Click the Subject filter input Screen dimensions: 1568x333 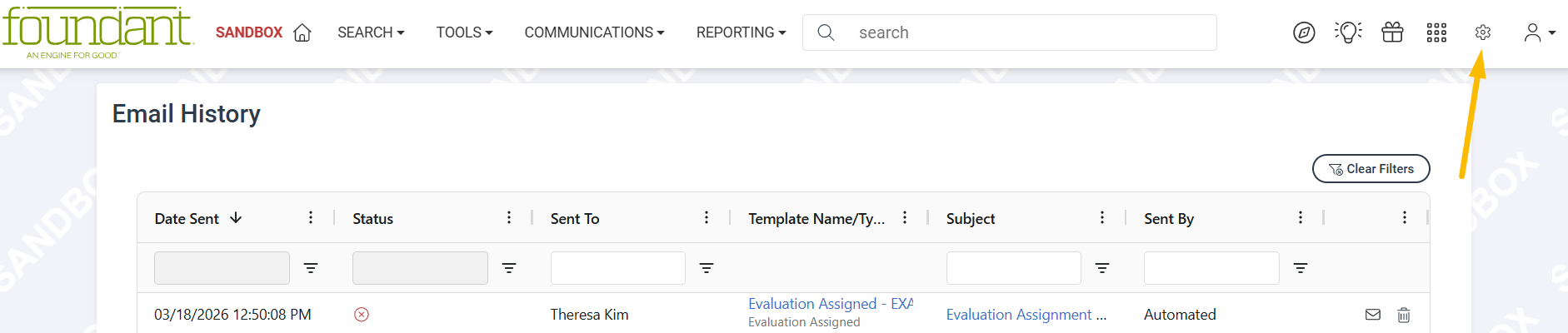pos(1013,268)
